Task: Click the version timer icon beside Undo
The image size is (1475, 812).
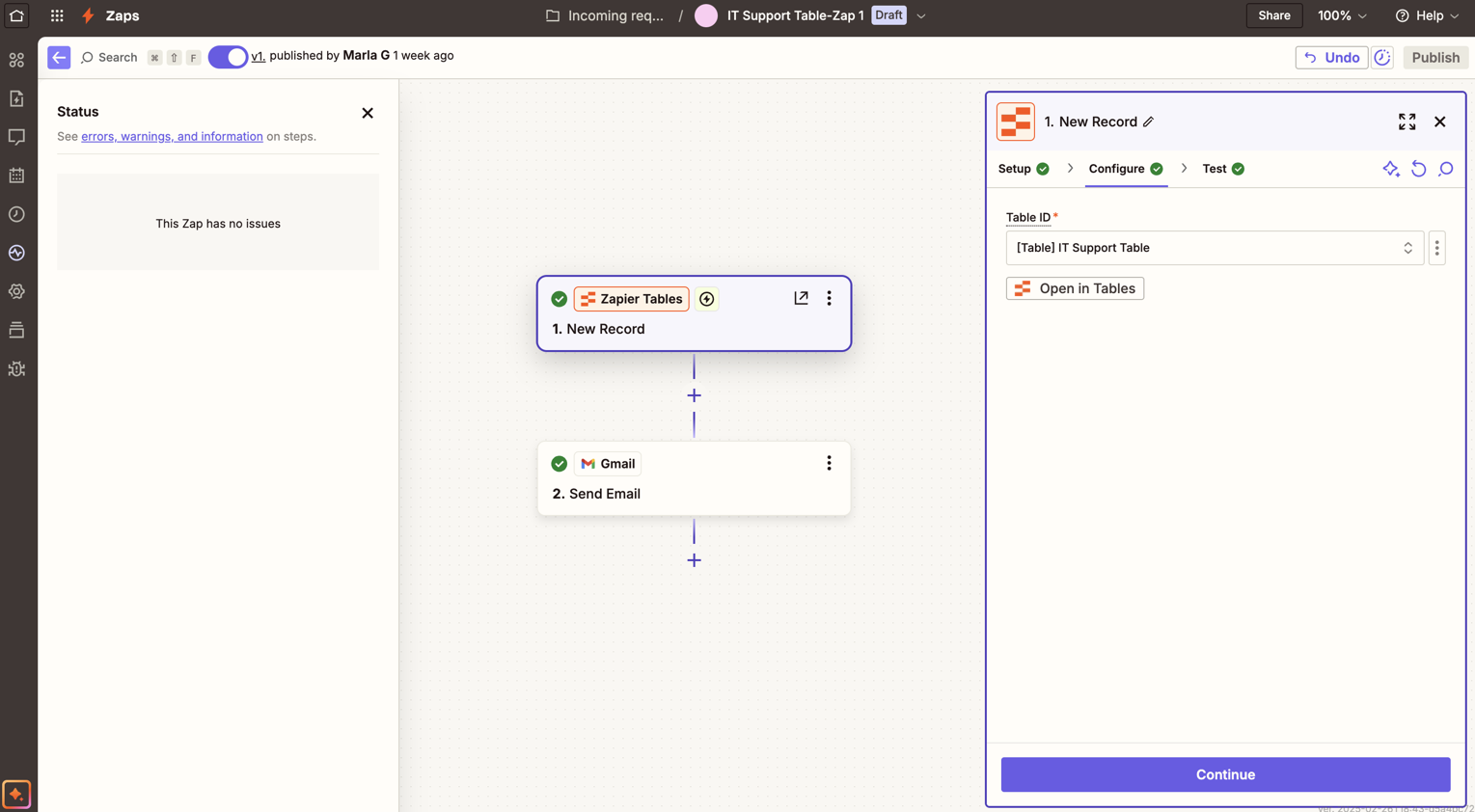Action: [x=1381, y=57]
